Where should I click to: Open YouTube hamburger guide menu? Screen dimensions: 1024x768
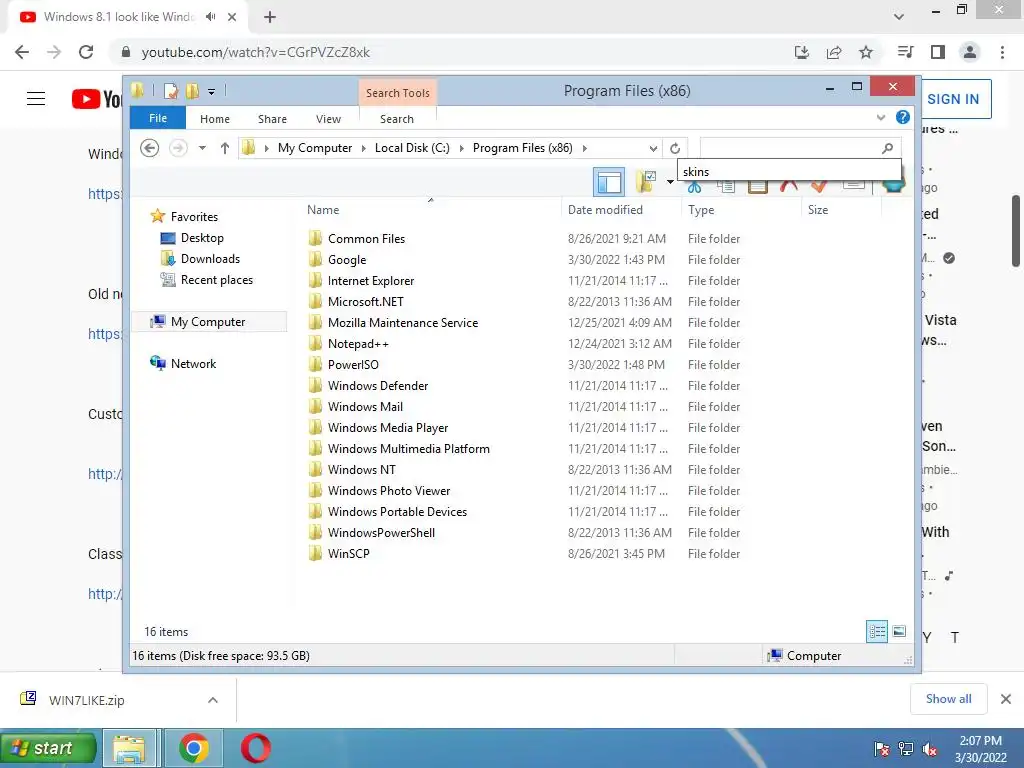tap(36, 99)
